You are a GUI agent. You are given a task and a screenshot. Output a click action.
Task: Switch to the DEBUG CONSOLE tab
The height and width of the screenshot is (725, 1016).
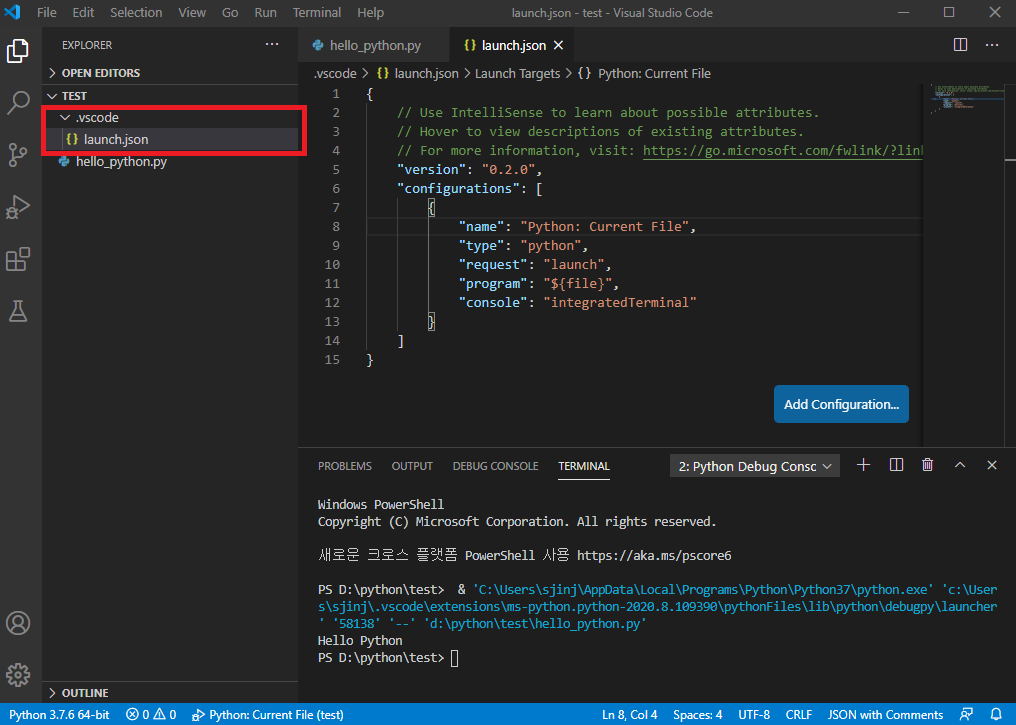496,466
